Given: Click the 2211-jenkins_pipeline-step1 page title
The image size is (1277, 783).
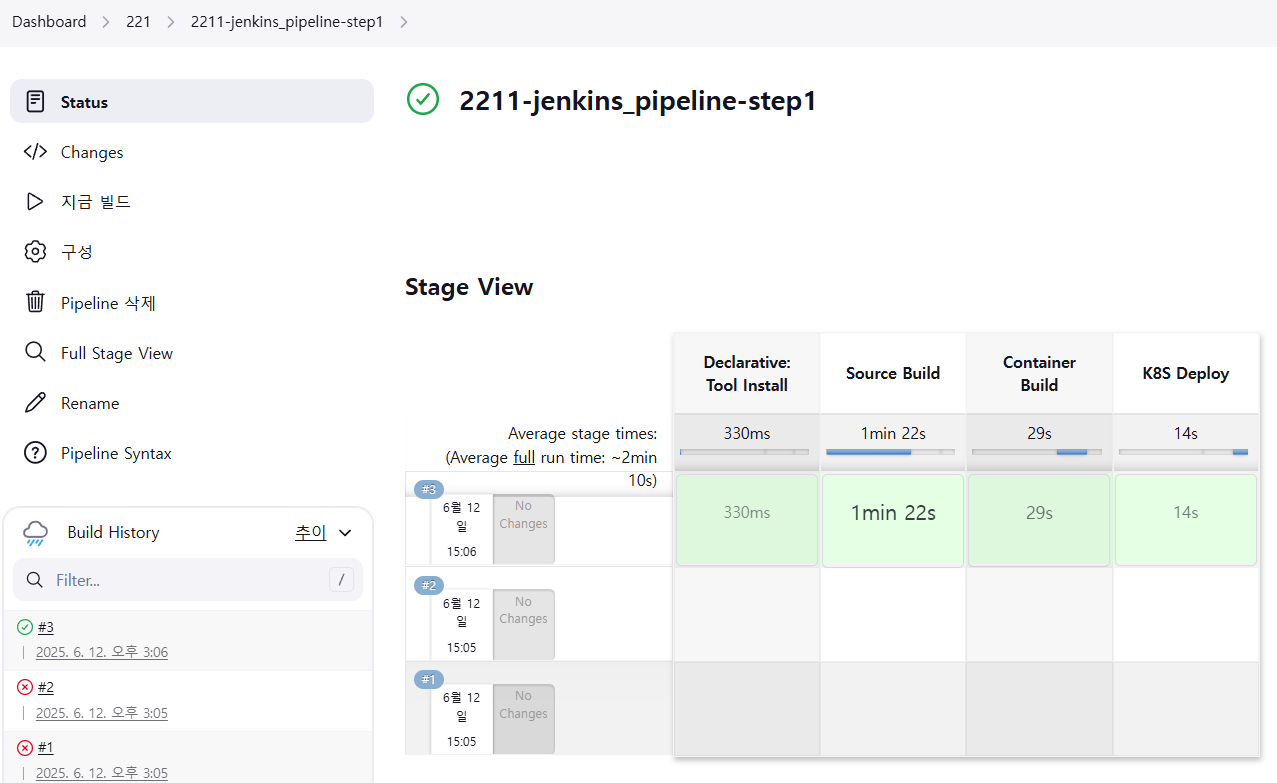Looking at the screenshot, I should coord(638,101).
